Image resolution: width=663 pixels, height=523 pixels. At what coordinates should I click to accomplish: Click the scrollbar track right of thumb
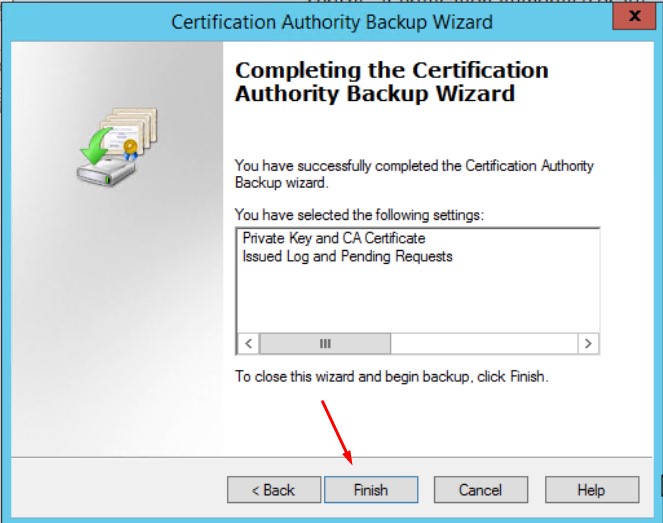click(x=482, y=343)
